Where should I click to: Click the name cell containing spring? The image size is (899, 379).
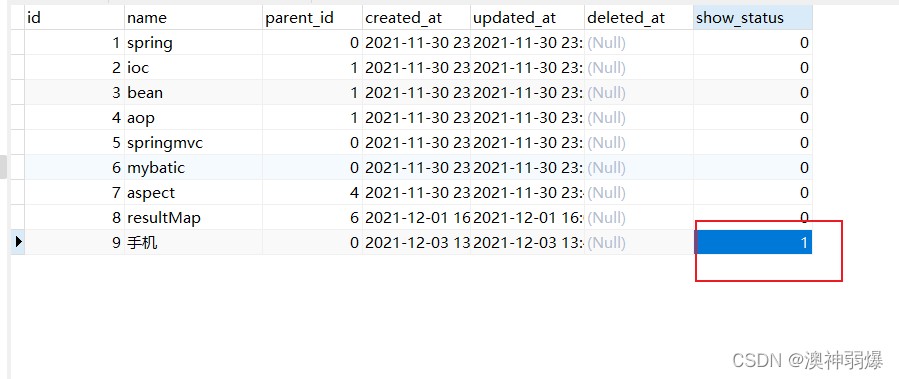193,43
